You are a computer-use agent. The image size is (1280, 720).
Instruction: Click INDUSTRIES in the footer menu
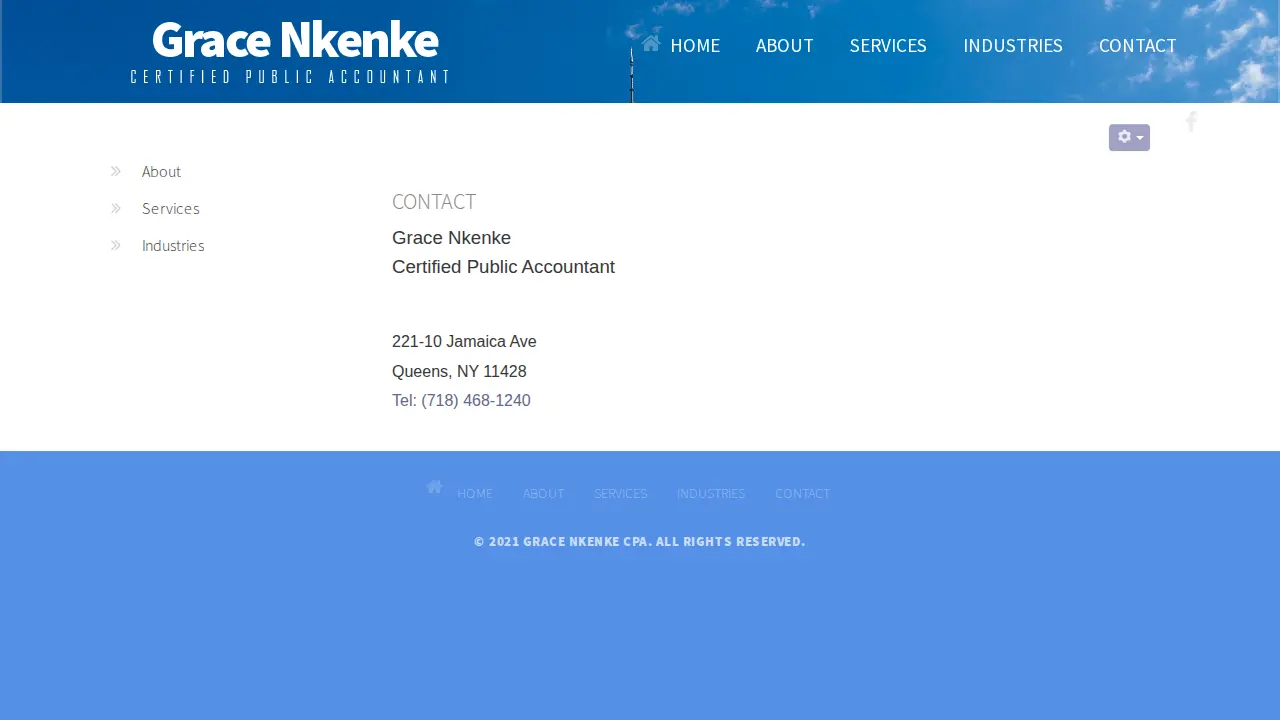coord(711,494)
